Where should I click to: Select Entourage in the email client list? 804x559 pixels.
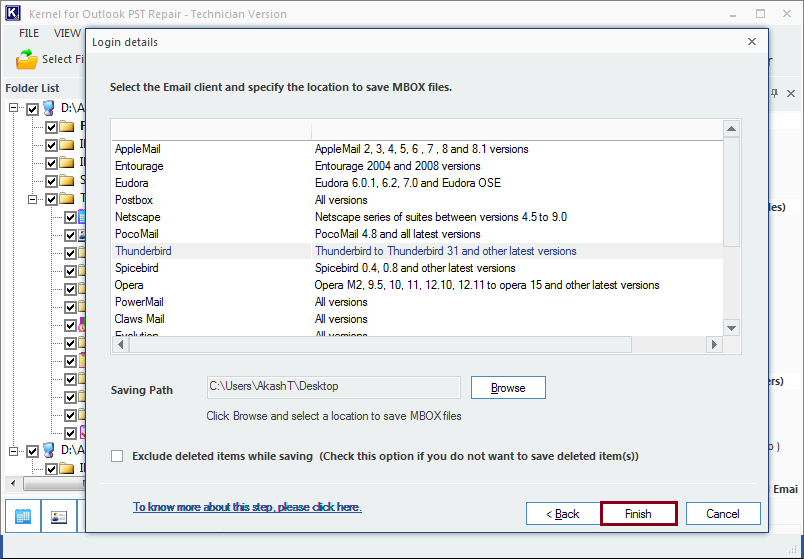click(x=139, y=166)
